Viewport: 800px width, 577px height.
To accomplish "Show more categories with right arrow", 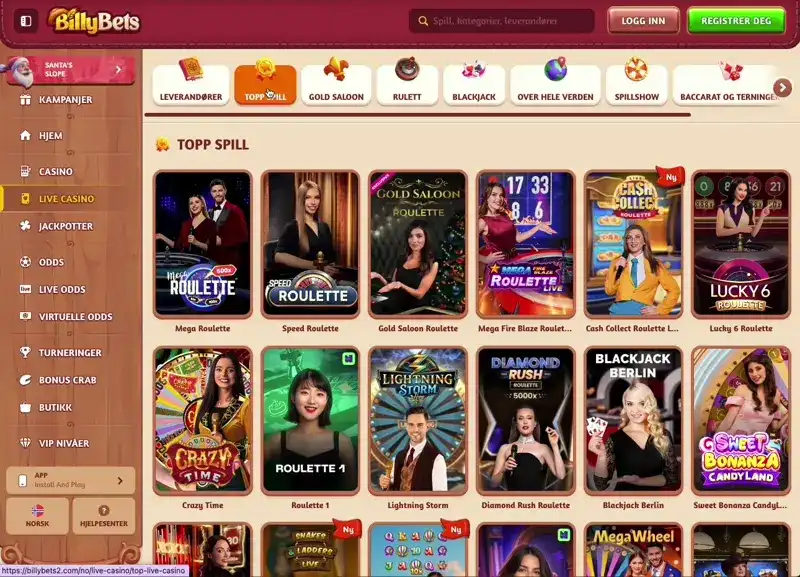I will pyautogui.click(x=782, y=87).
